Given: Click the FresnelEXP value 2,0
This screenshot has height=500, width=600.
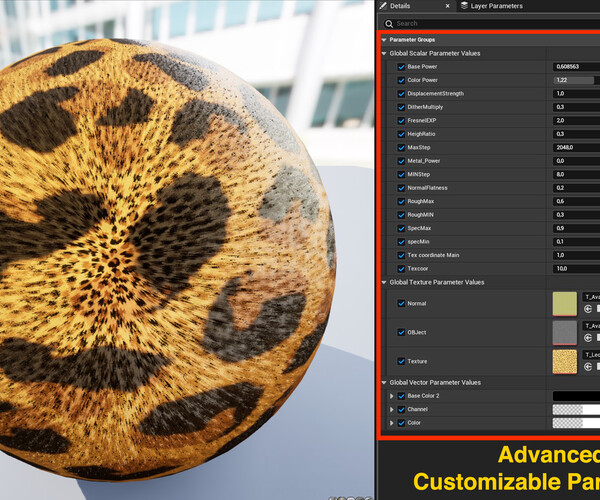Looking at the screenshot, I should pyautogui.click(x=576, y=121).
